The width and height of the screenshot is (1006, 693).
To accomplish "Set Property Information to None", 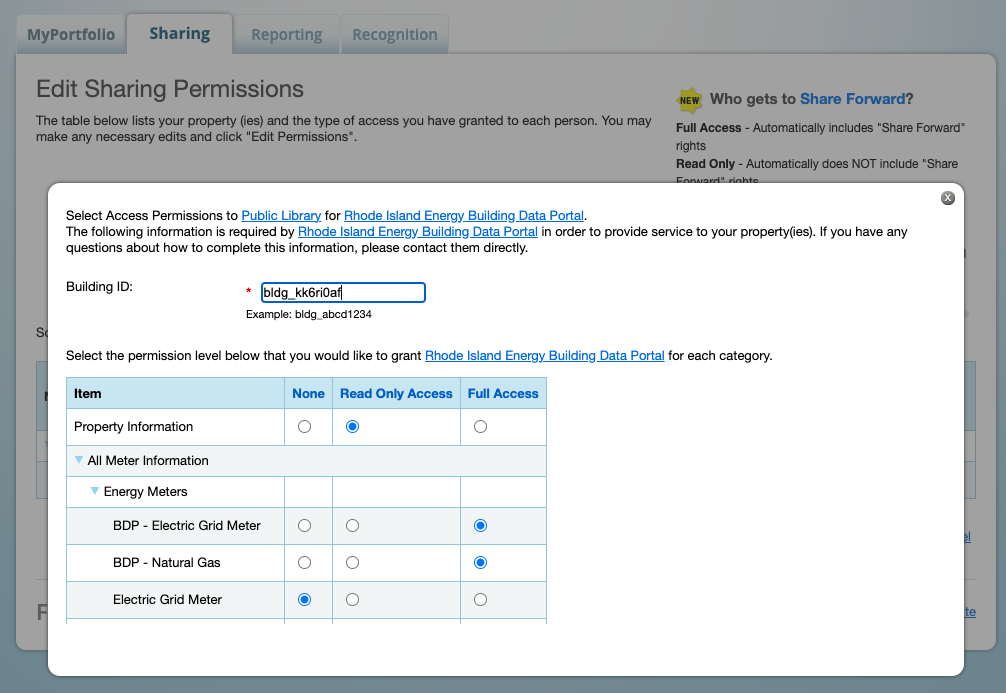I will [305, 427].
